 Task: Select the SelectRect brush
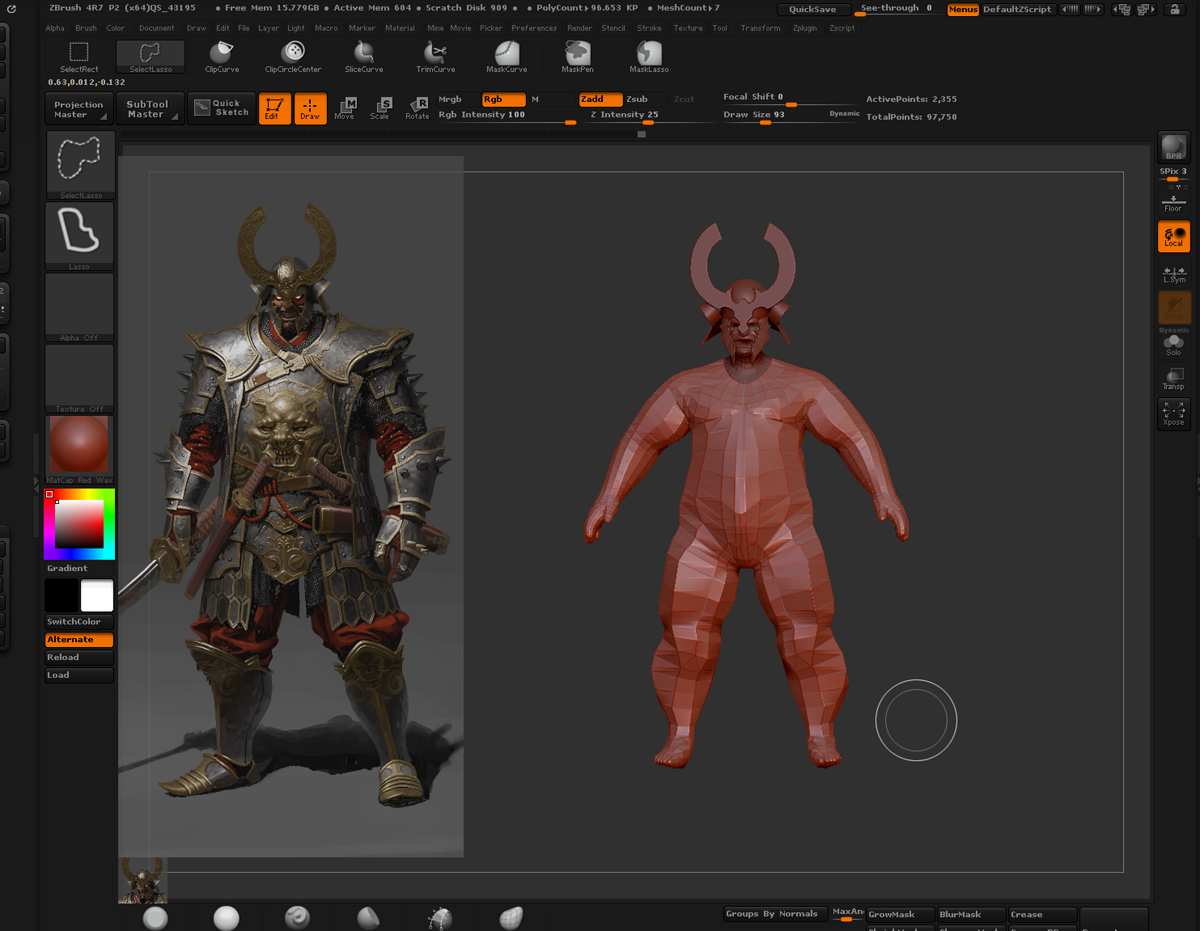click(x=79, y=56)
